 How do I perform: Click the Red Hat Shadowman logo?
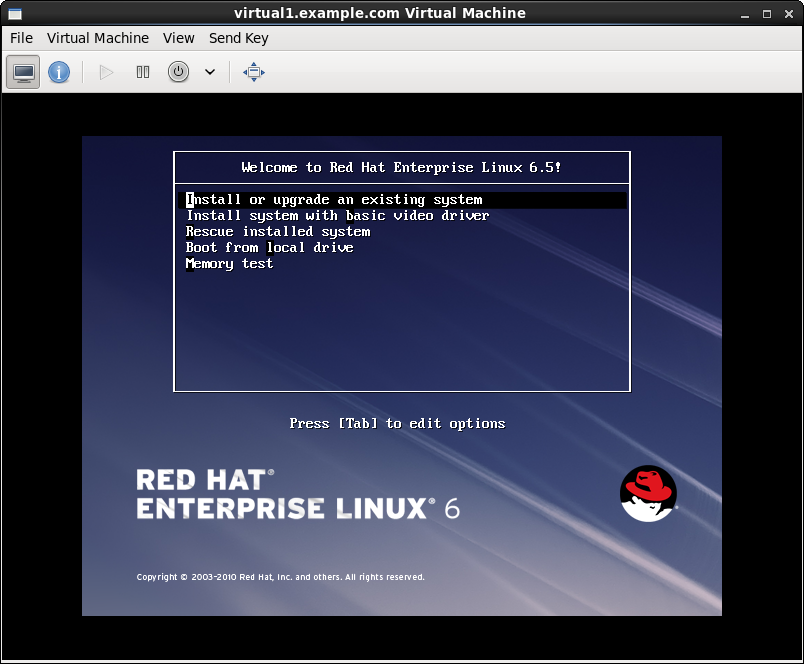point(648,492)
